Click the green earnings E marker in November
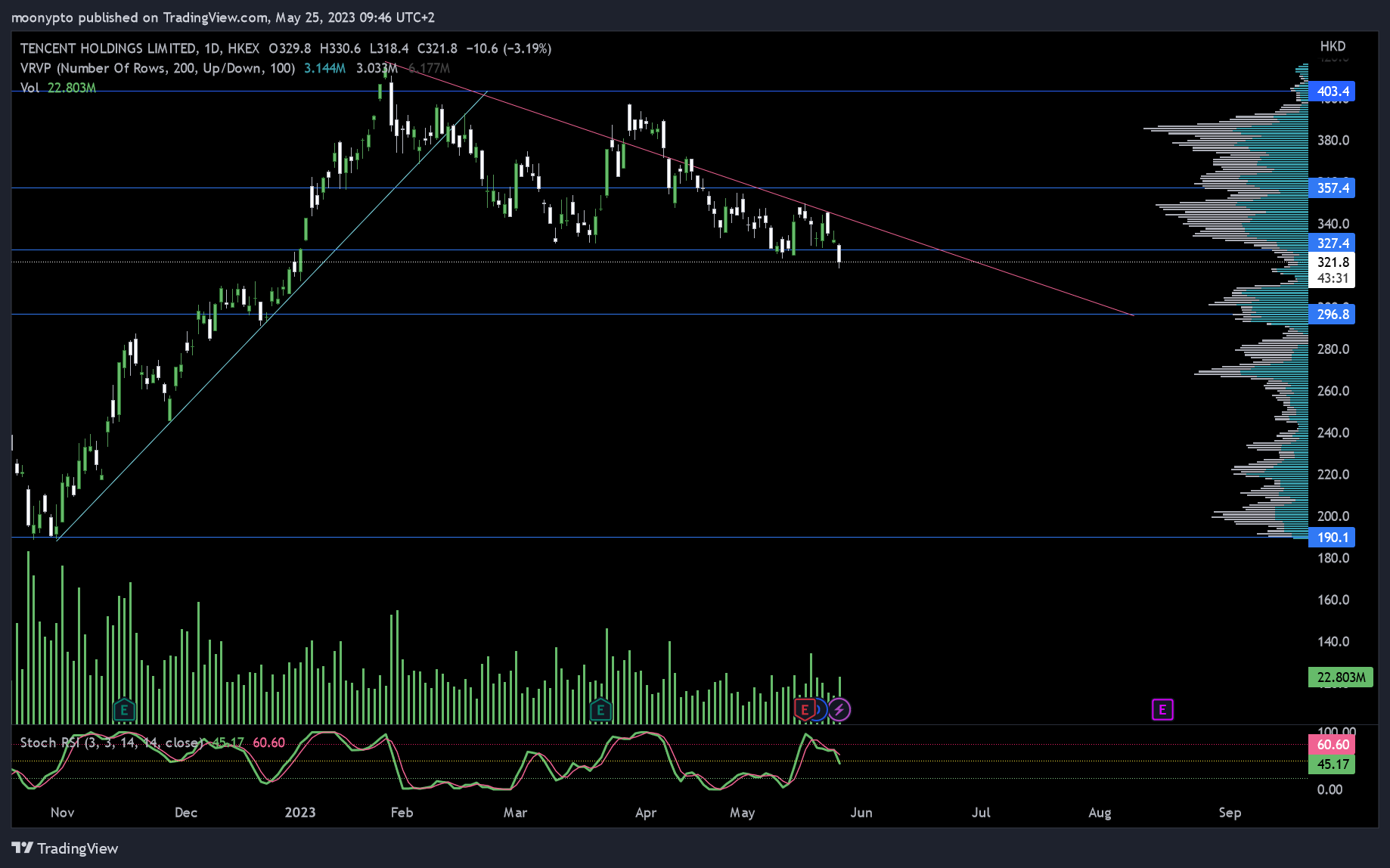This screenshot has height=868, width=1390. (x=124, y=710)
